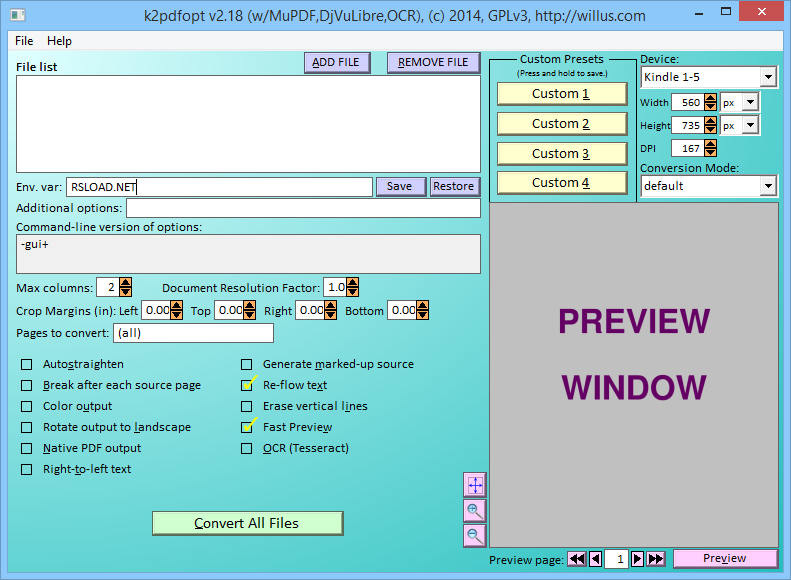Click the Restore button
This screenshot has width=791, height=580.
pos(454,187)
